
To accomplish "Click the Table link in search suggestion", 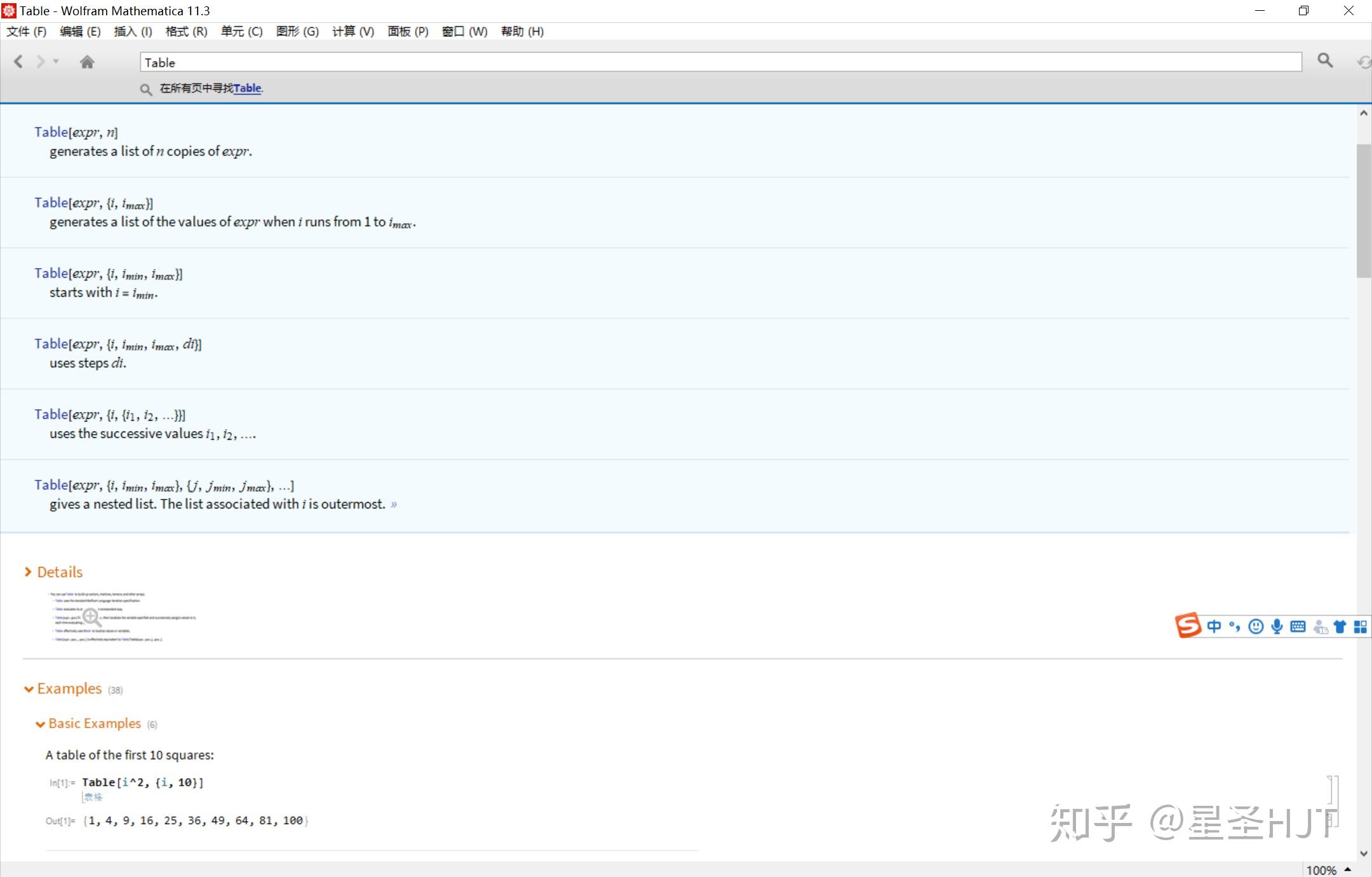I will [x=247, y=88].
